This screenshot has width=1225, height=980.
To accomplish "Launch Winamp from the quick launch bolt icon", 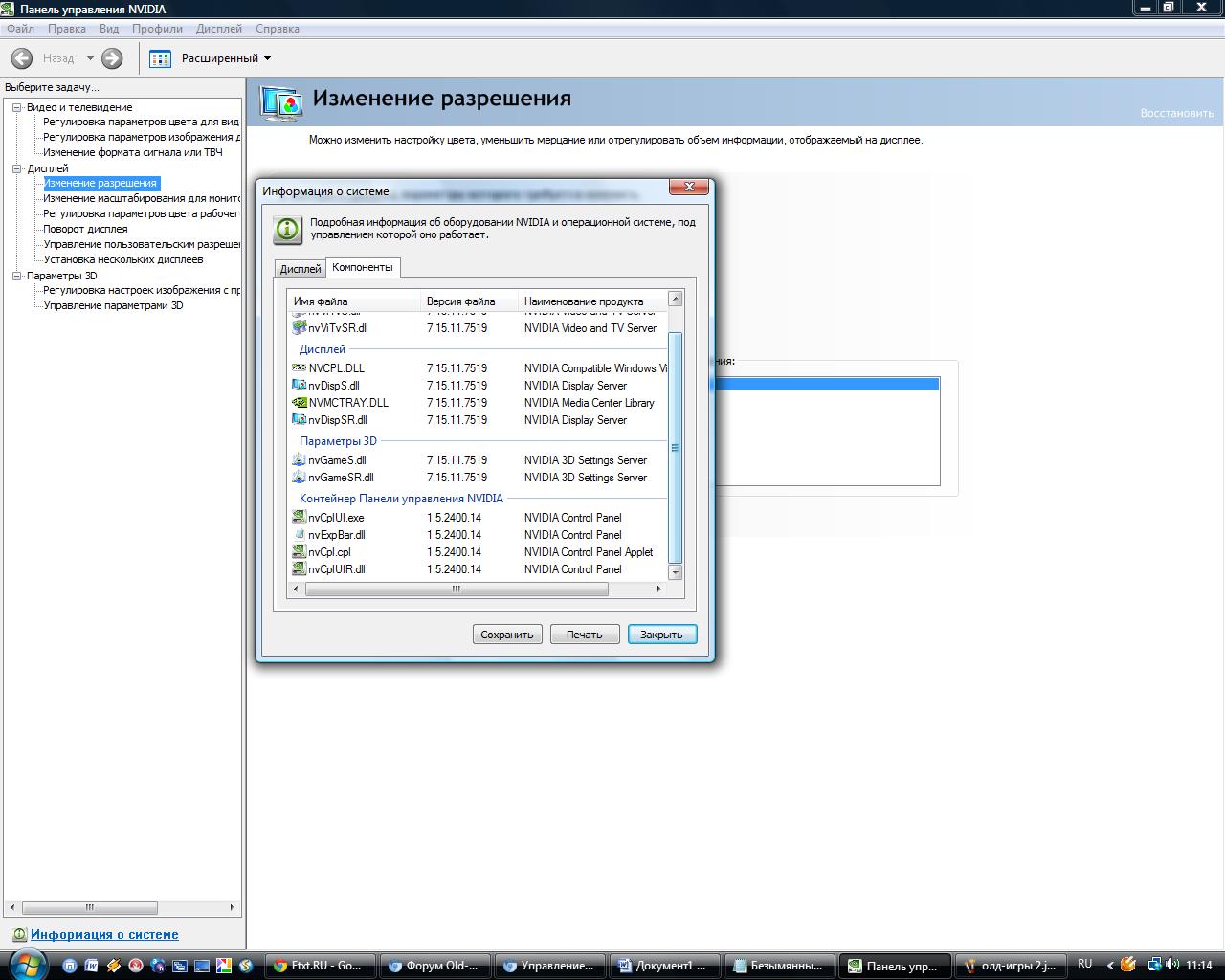I will coord(113,966).
